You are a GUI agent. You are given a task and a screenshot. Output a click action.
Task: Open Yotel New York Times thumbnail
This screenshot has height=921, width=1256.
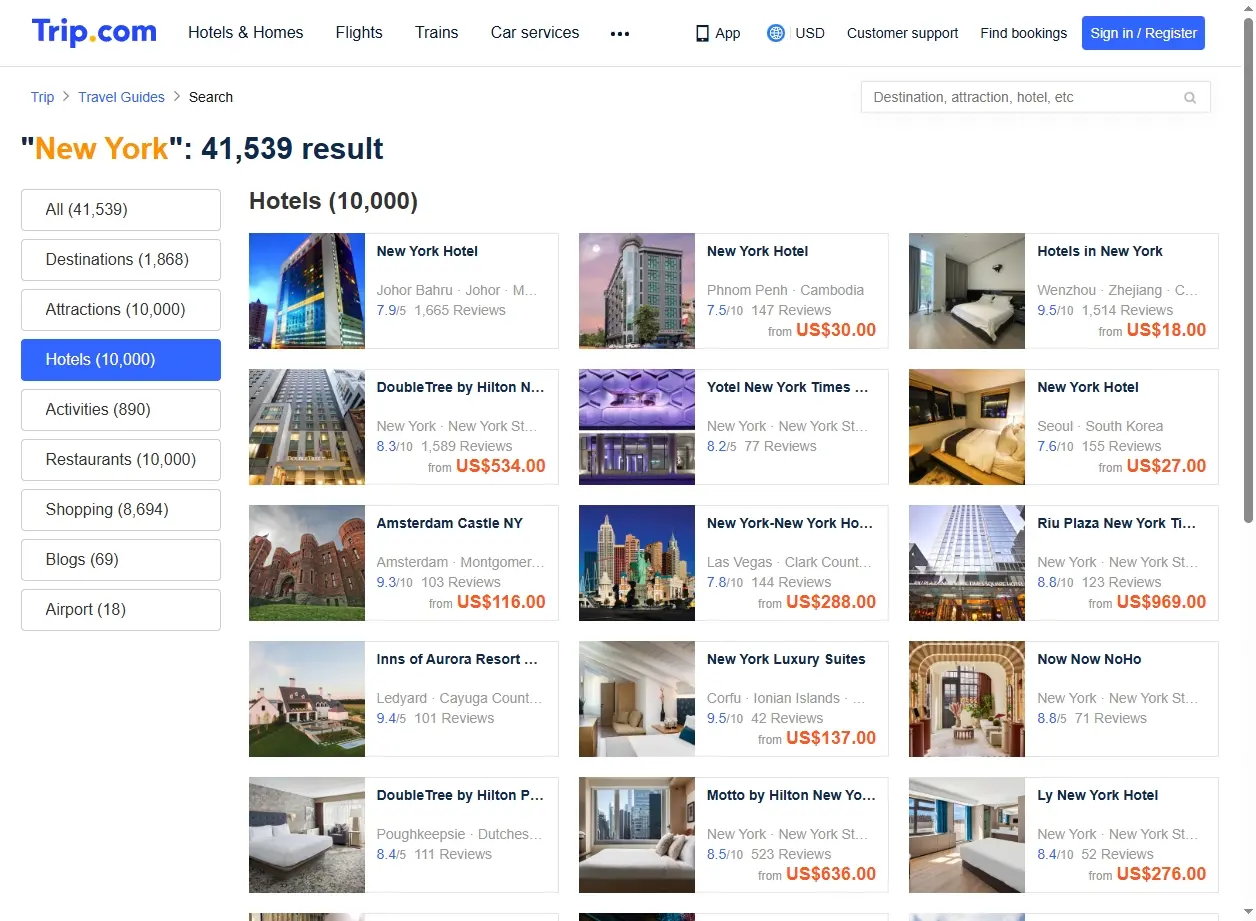coord(637,427)
